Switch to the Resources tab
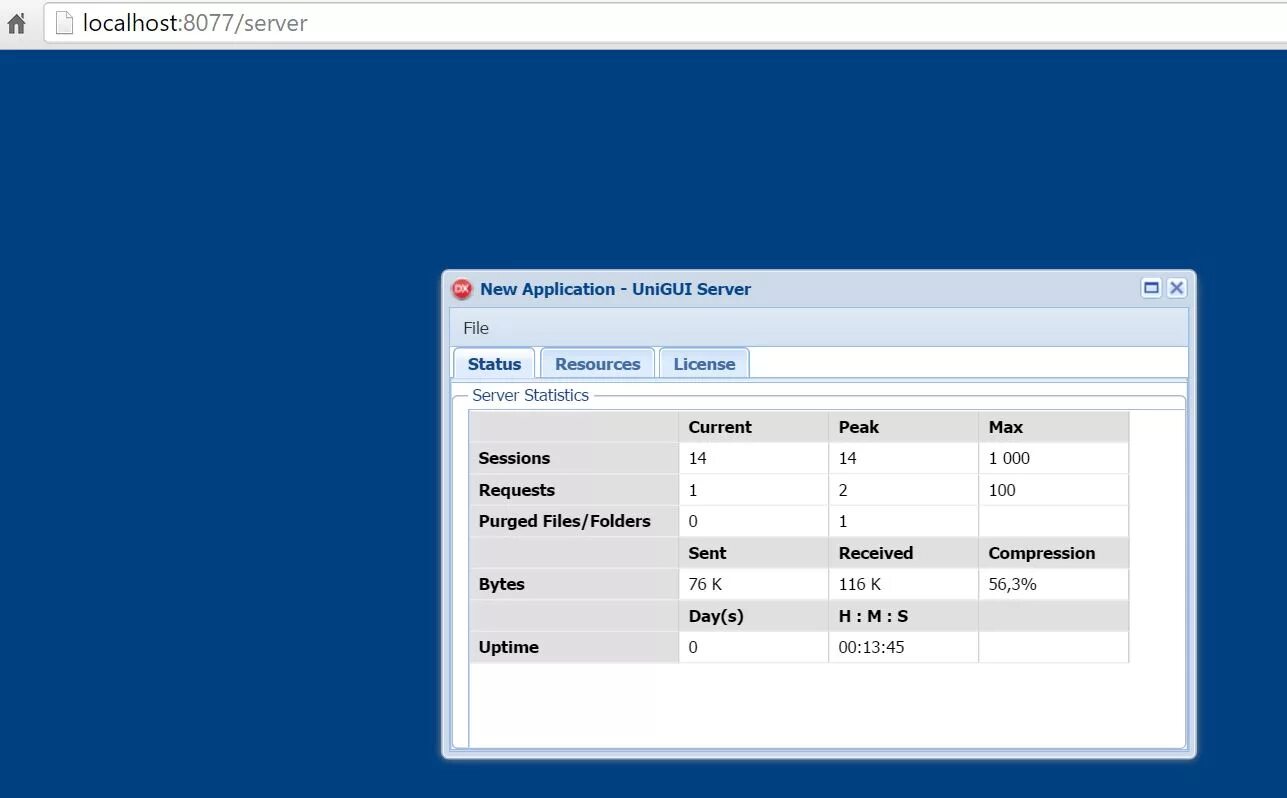Viewport: 1287px width, 798px height. pyautogui.click(x=597, y=364)
